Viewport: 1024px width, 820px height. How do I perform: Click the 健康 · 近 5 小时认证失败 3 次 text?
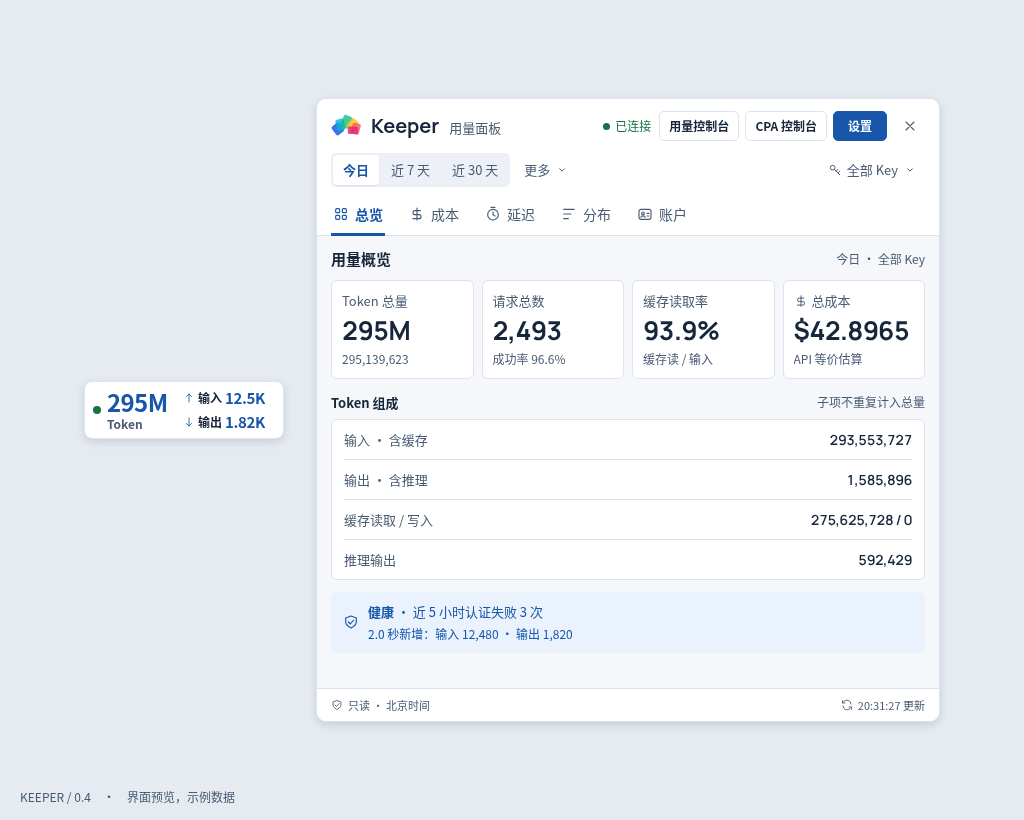tap(455, 612)
